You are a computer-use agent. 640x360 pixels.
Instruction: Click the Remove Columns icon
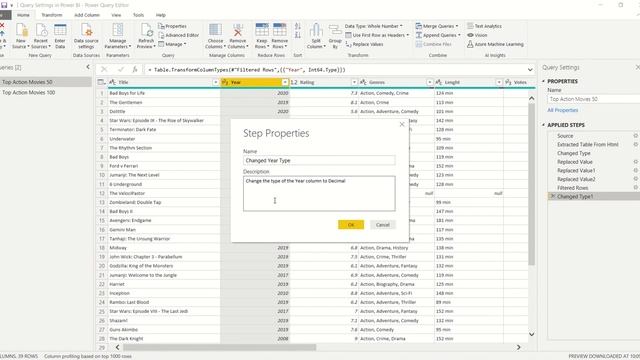pos(238,36)
